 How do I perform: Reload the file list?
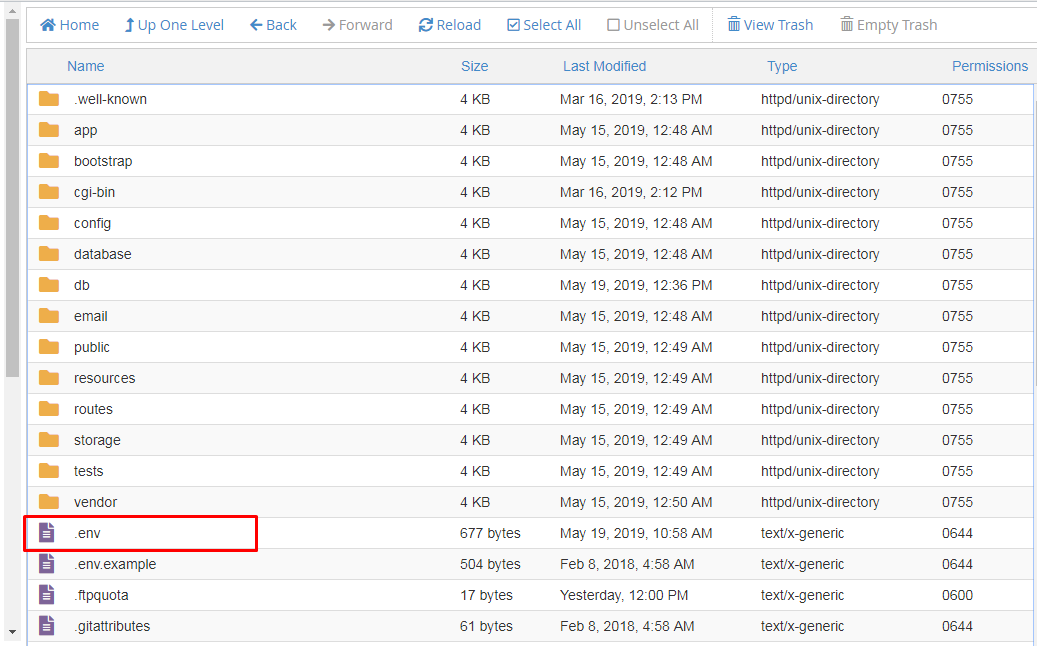pyautogui.click(x=450, y=25)
